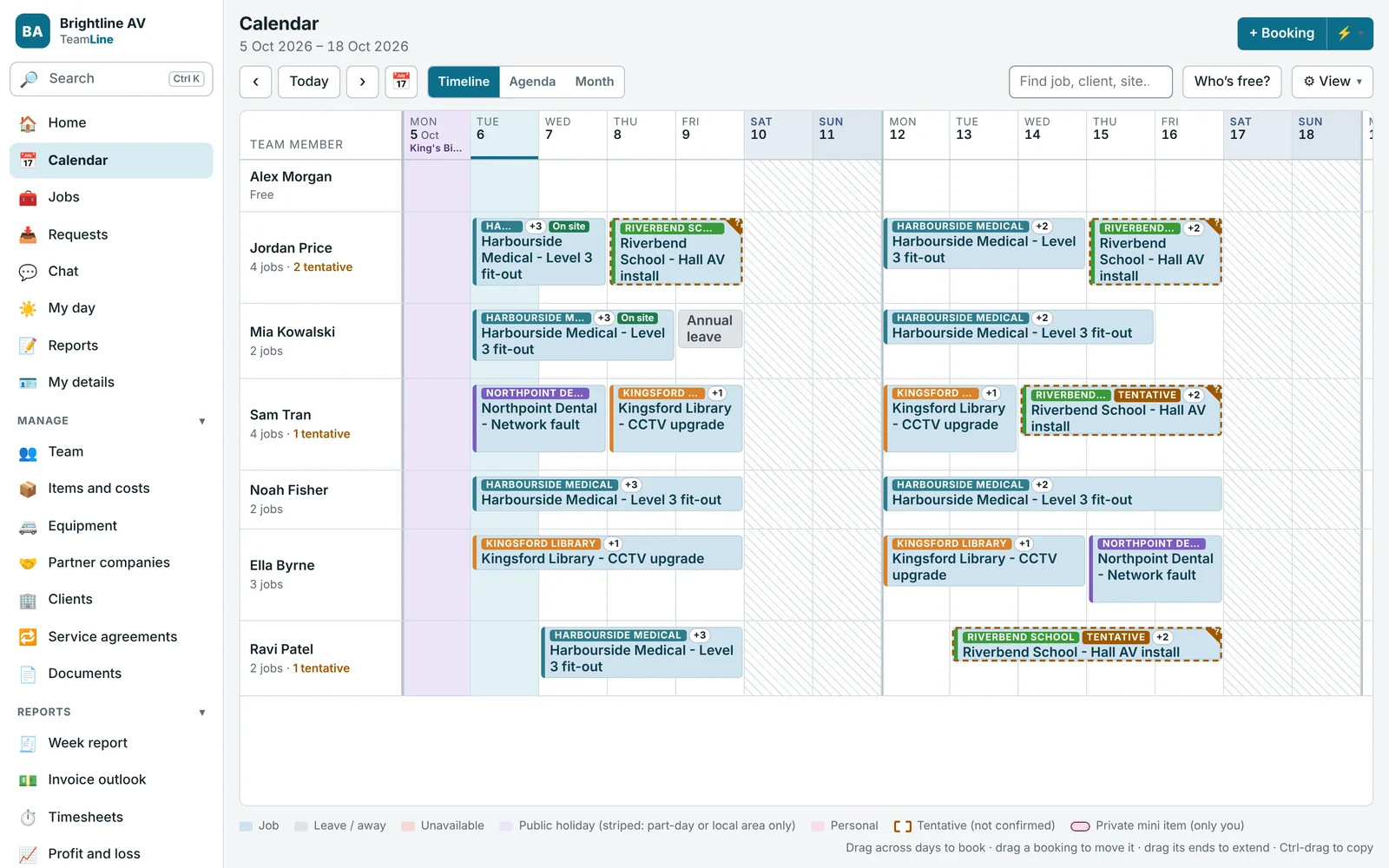Open Service agreements
This screenshot has width=1389, height=868.
pyautogui.click(x=111, y=637)
